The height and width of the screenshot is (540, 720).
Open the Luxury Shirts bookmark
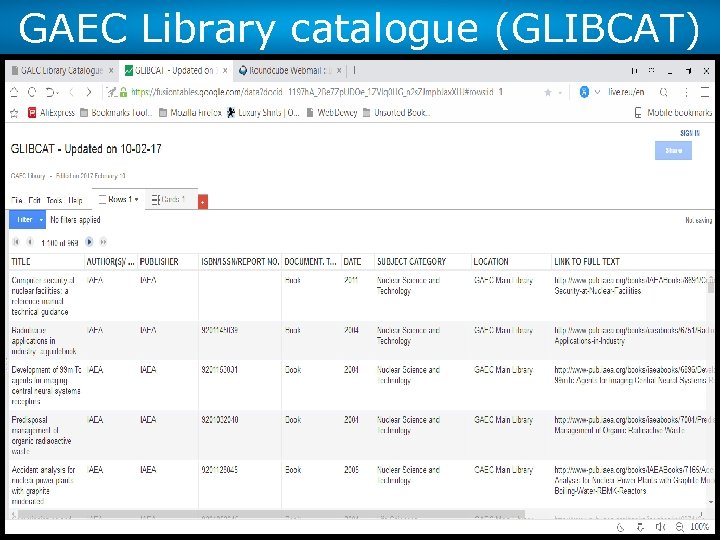(x=264, y=112)
